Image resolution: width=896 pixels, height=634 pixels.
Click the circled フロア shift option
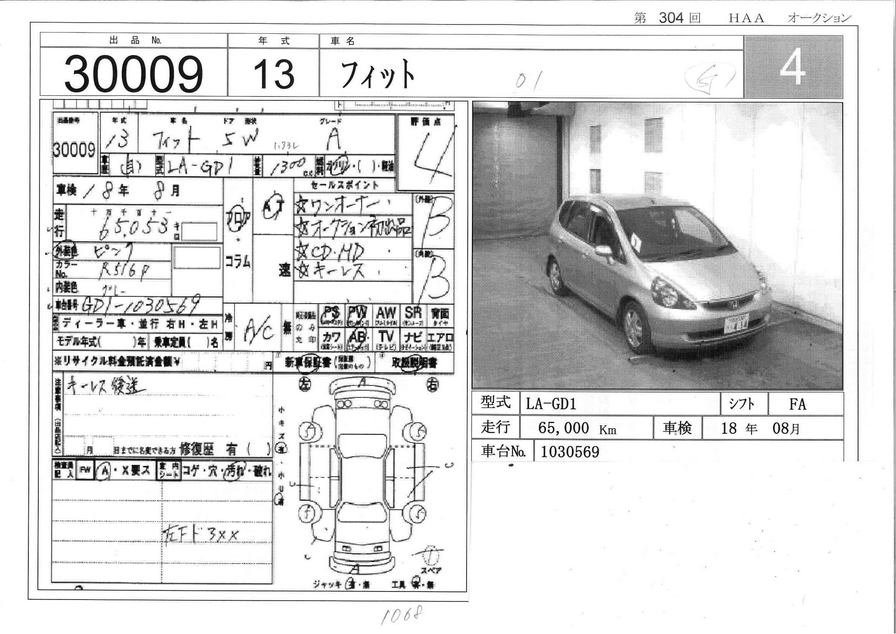236,220
